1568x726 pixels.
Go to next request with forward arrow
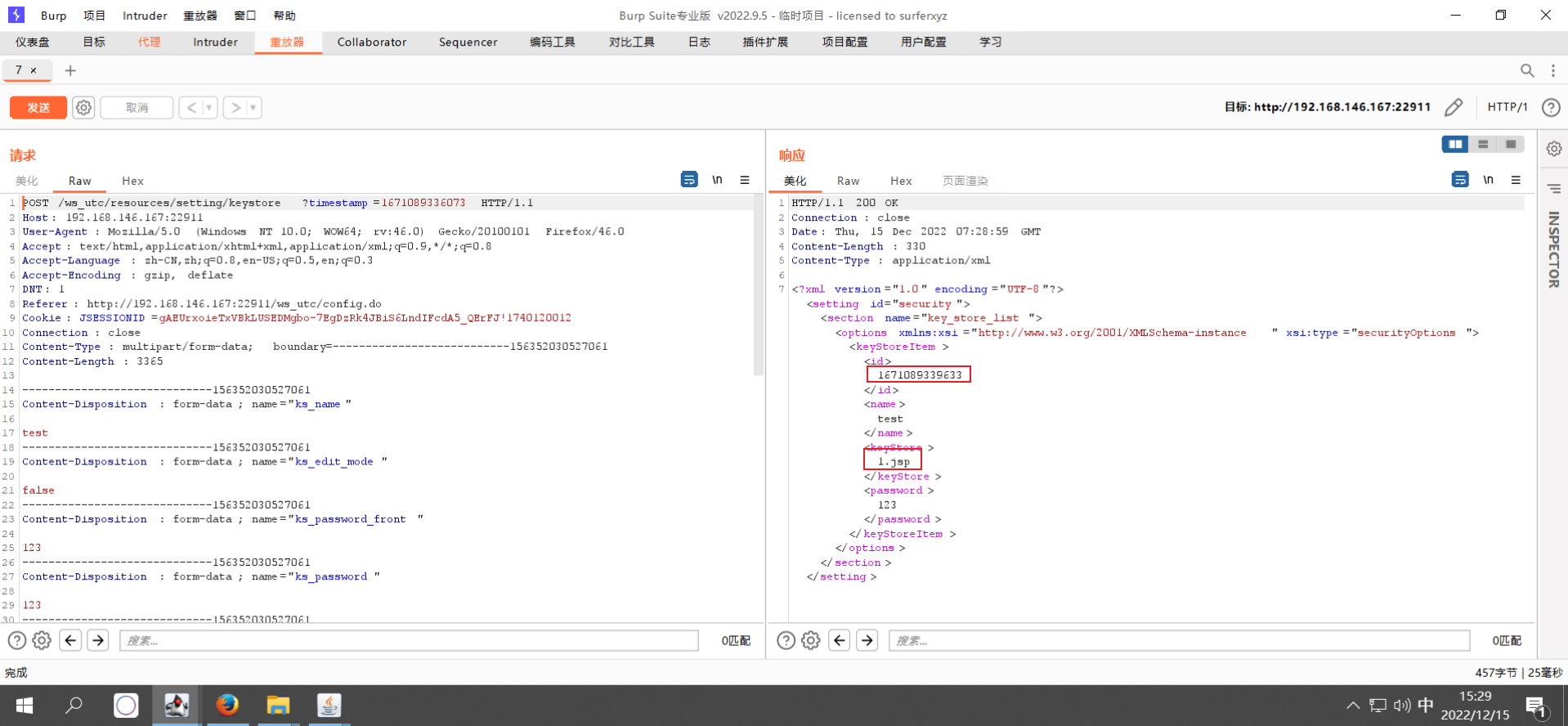235,107
